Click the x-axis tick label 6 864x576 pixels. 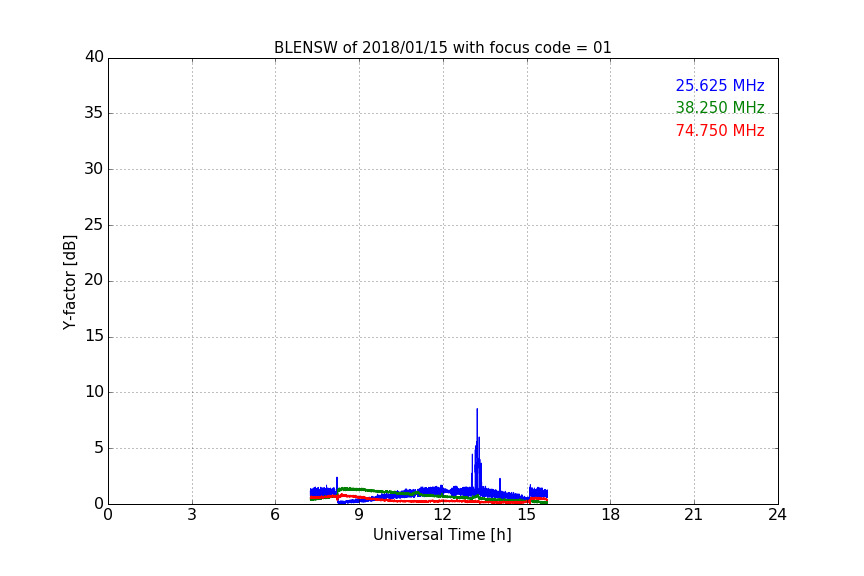pos(276,515)
